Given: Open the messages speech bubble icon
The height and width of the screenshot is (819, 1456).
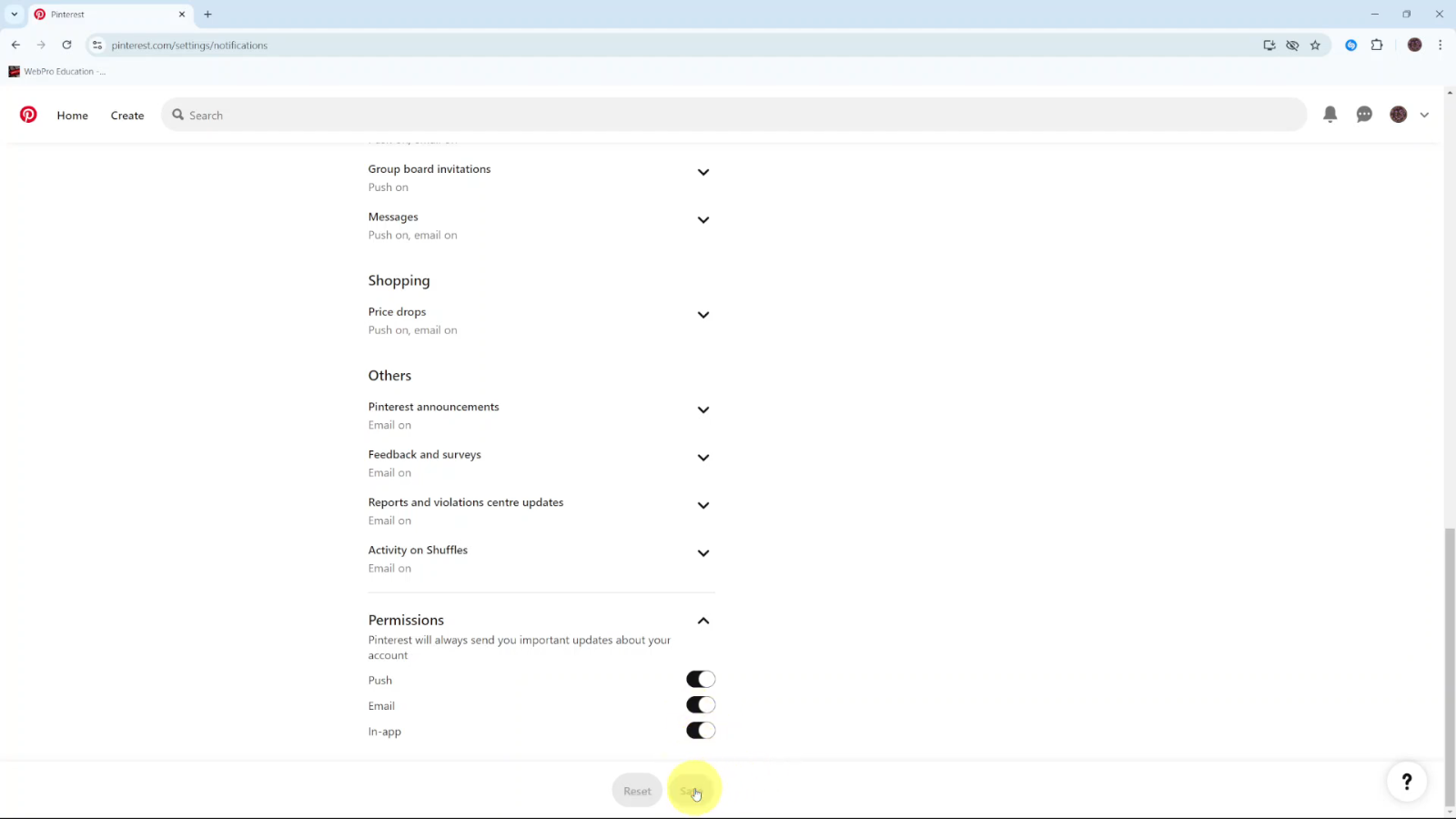Looking at the screenshot, I should click(x=1364, y=115).
